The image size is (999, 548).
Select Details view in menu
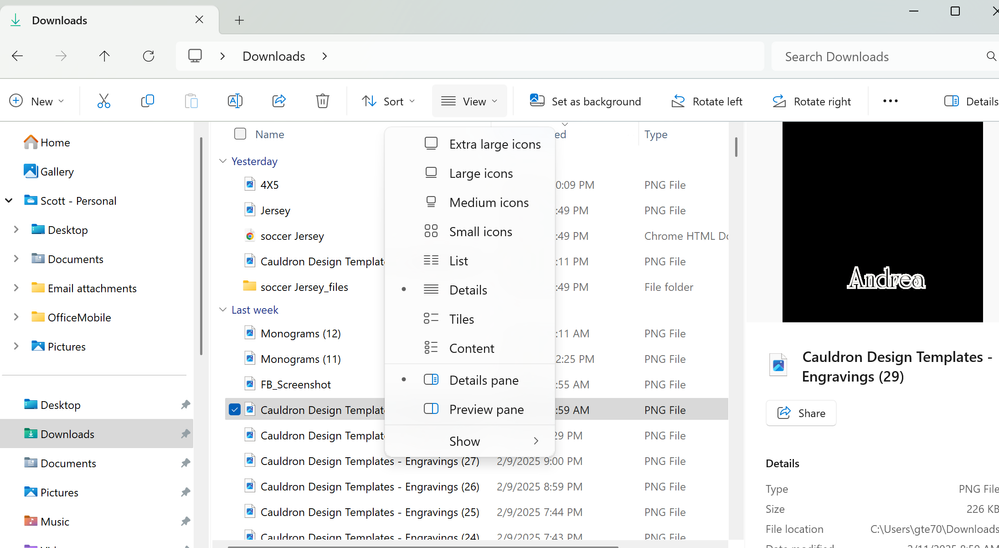coord(470,290)
